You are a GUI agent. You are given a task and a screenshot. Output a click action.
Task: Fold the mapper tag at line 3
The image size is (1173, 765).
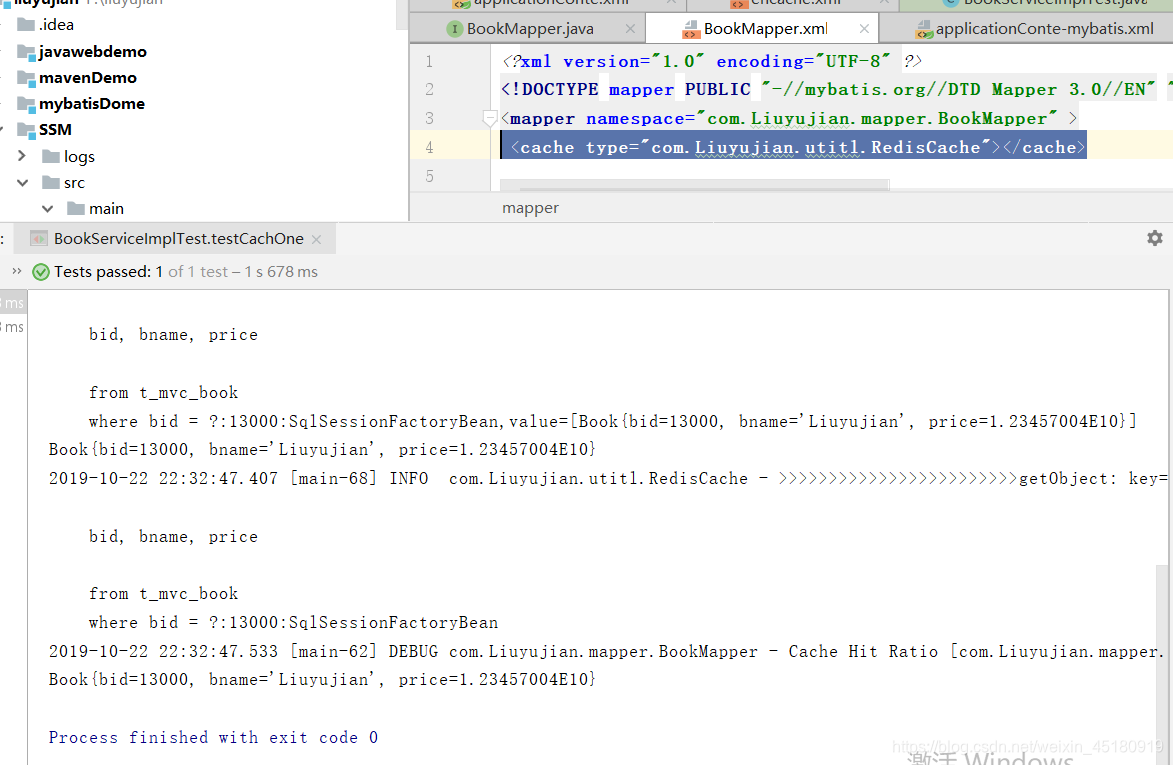coord(489,118)
